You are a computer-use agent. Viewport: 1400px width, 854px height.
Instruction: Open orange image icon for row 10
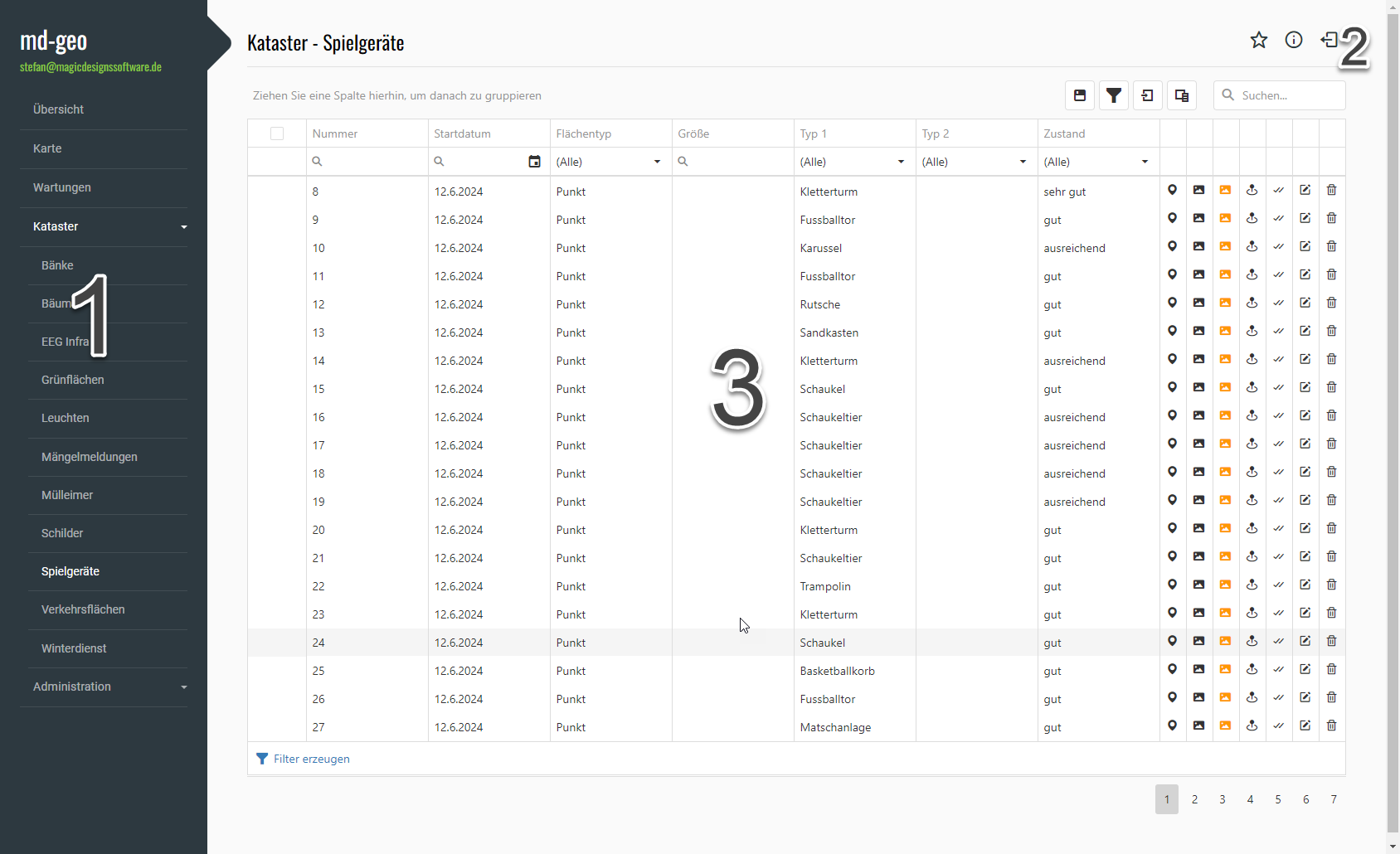(x=1225, y=247)
